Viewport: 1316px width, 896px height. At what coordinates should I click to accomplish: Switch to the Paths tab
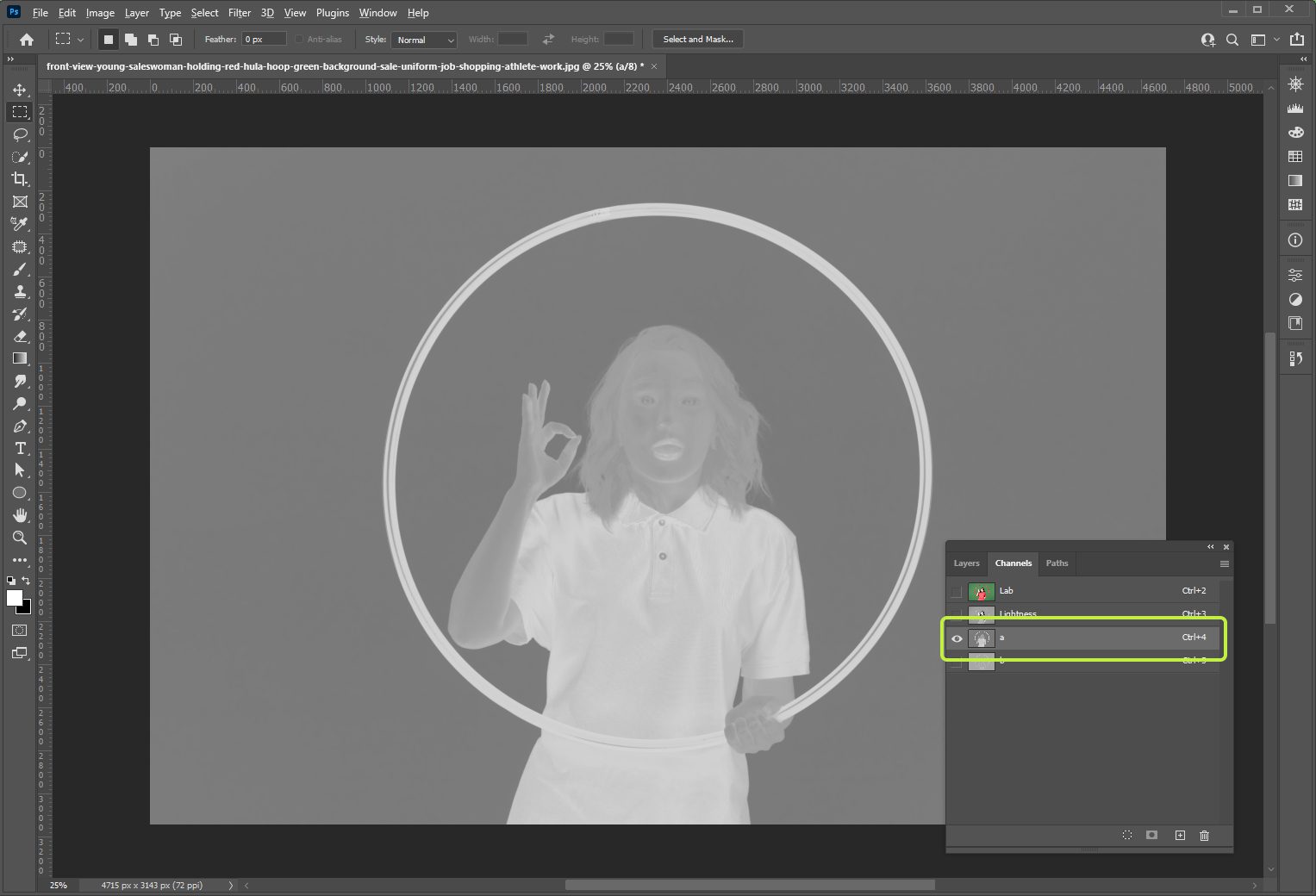[1057, 563]
